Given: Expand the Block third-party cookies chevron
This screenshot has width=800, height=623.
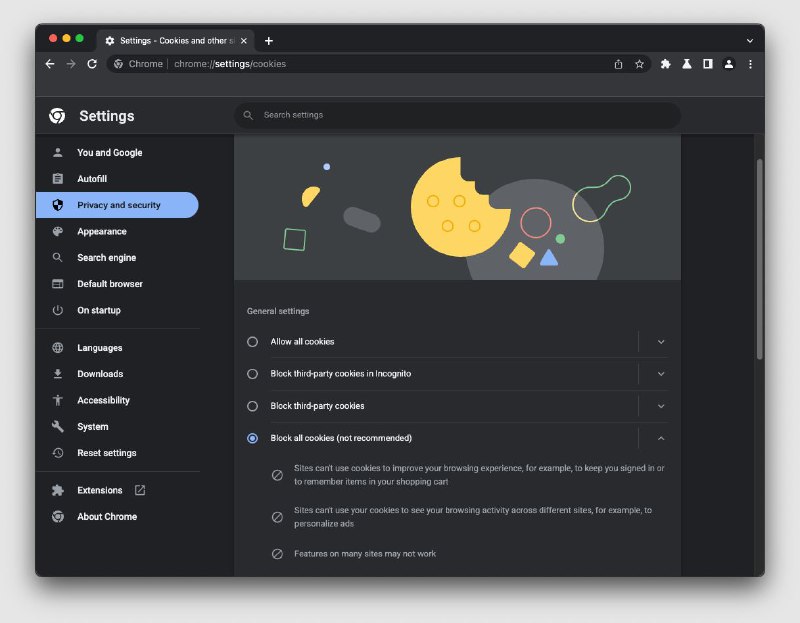Looking at the screenshot, I should [x=661, y=406].
